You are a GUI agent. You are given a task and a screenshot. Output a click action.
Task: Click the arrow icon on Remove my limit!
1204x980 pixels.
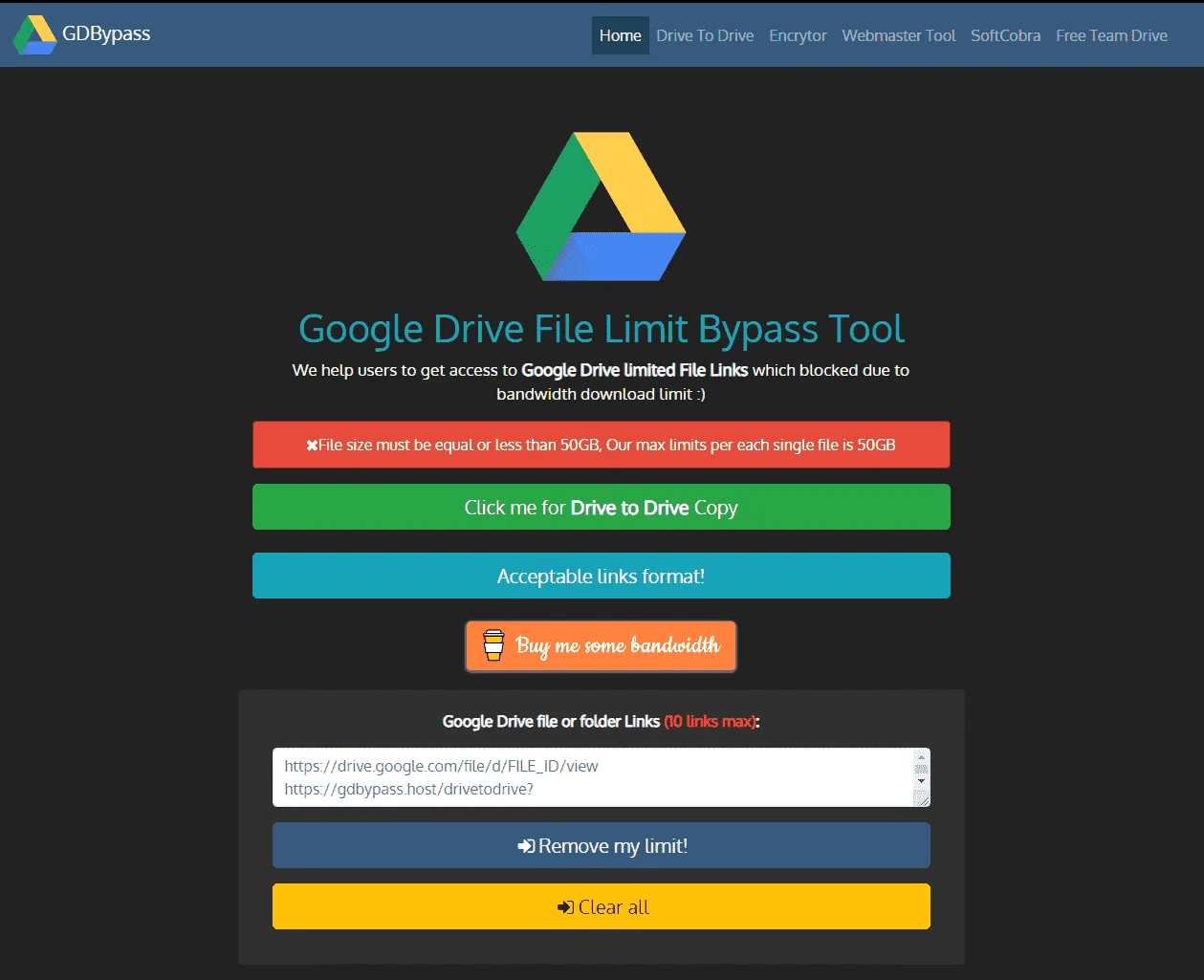pos(526,846)
